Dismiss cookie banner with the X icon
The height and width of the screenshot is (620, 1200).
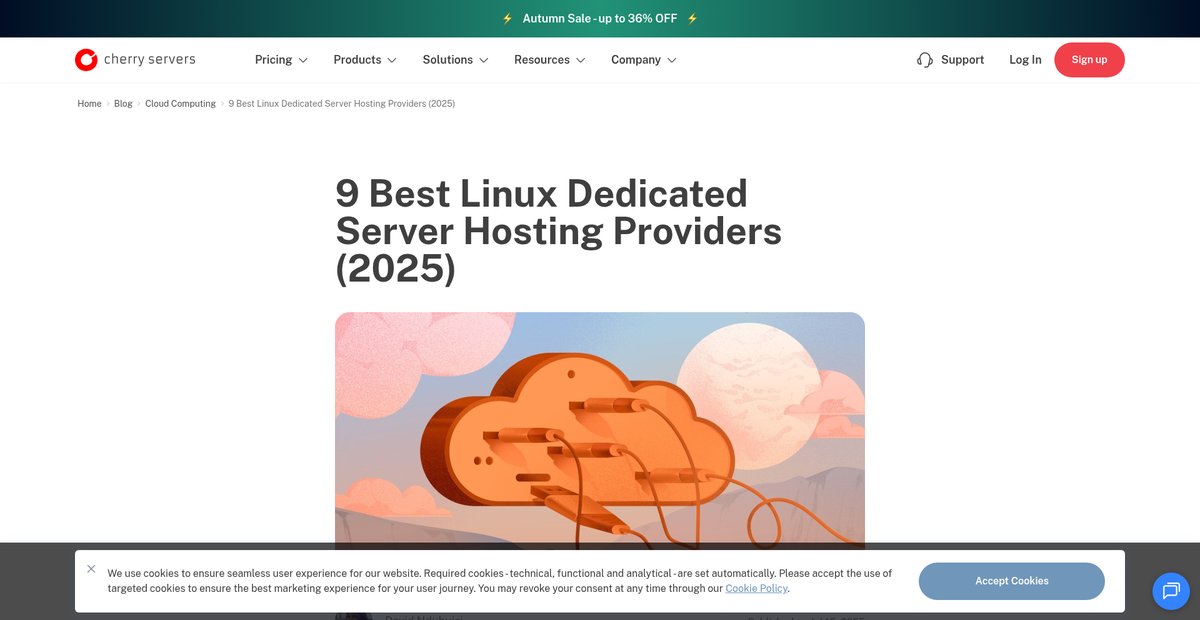click(91, 569)
